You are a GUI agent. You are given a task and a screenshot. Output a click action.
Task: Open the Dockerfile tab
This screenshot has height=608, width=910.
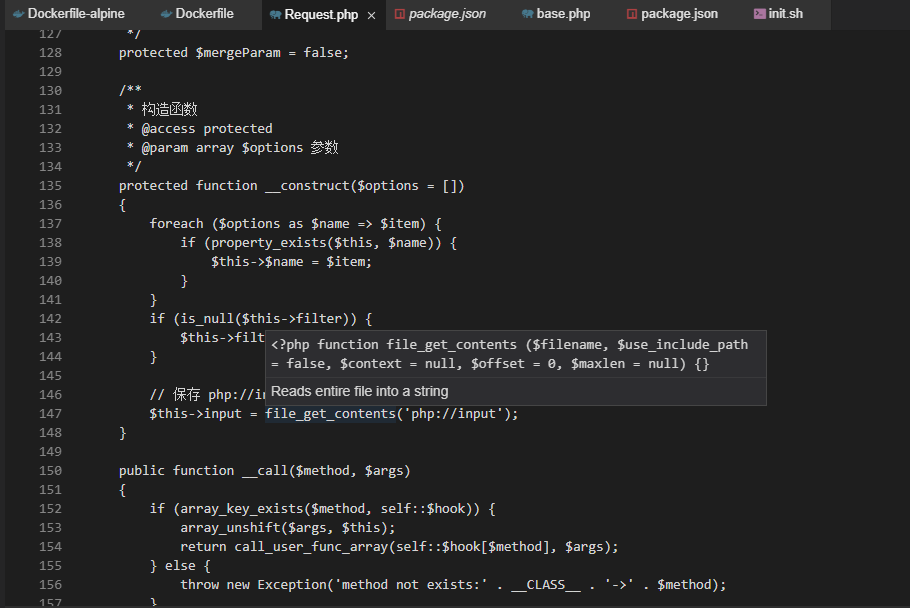click(200, 14)
